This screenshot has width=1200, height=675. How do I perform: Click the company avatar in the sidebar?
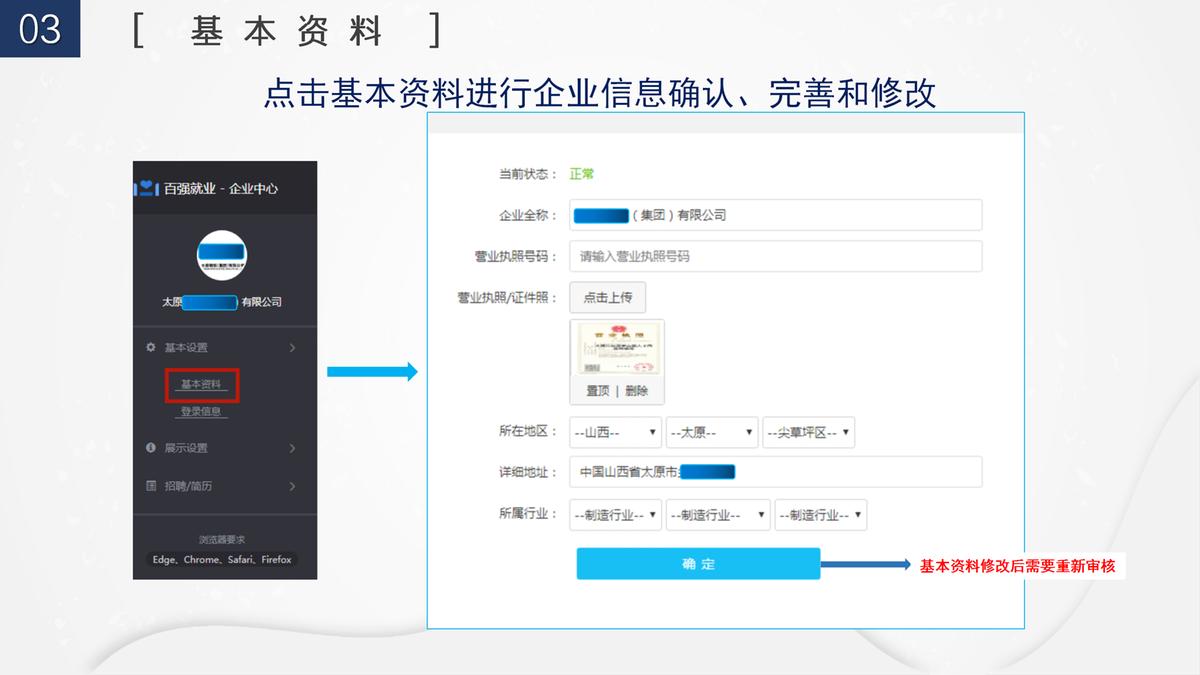coord(222,254)
